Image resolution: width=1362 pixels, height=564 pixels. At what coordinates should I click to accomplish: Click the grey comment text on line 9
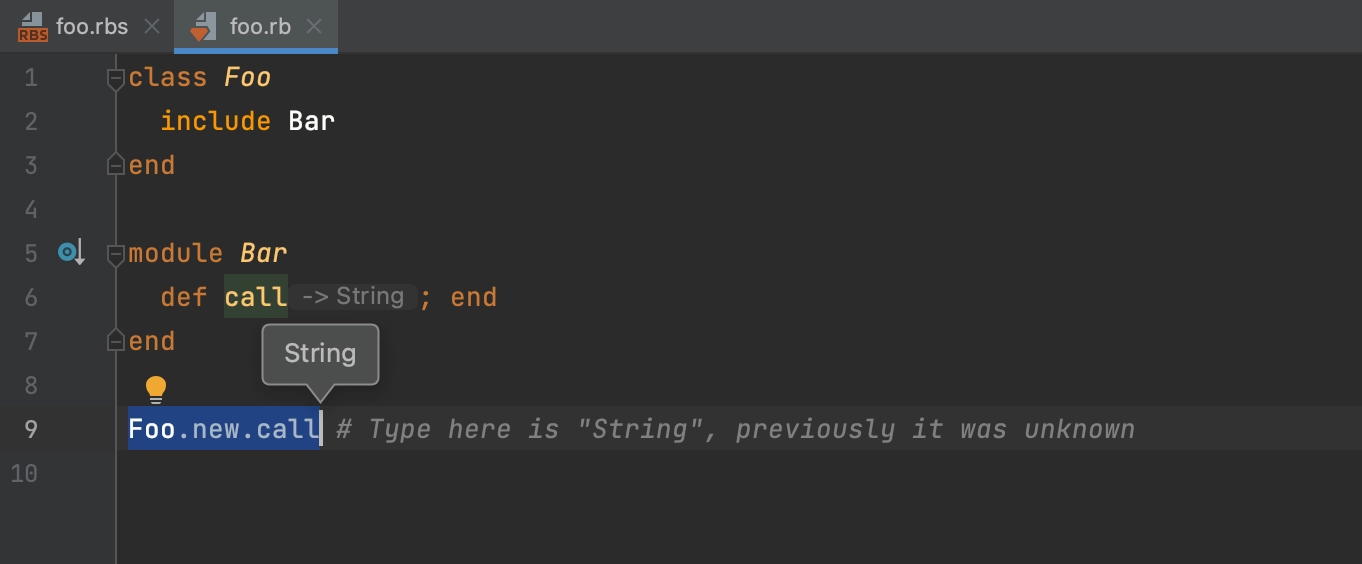click(735, 430)
